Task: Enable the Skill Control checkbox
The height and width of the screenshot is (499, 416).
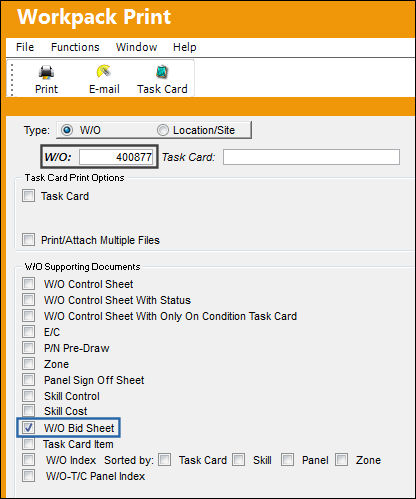Action: click(x=28, y=396)
